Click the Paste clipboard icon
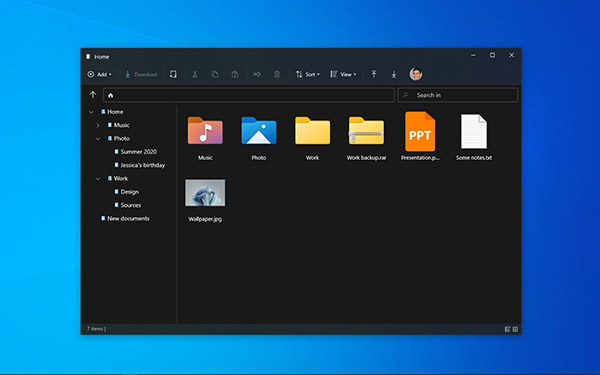The height and width of the screenshot is (375, 600). click(x=235, y=74)
